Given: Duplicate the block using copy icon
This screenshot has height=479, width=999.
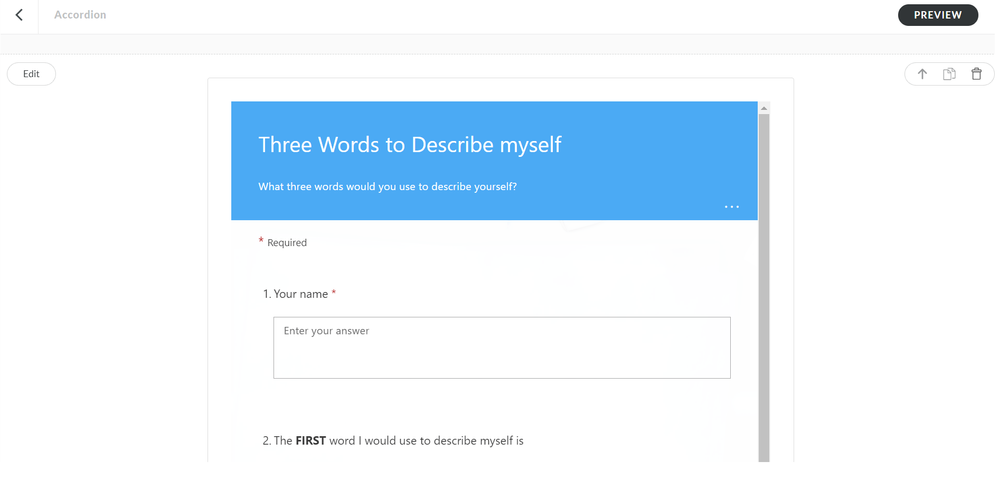Looking at the screenshot, I should pos(949,74).
